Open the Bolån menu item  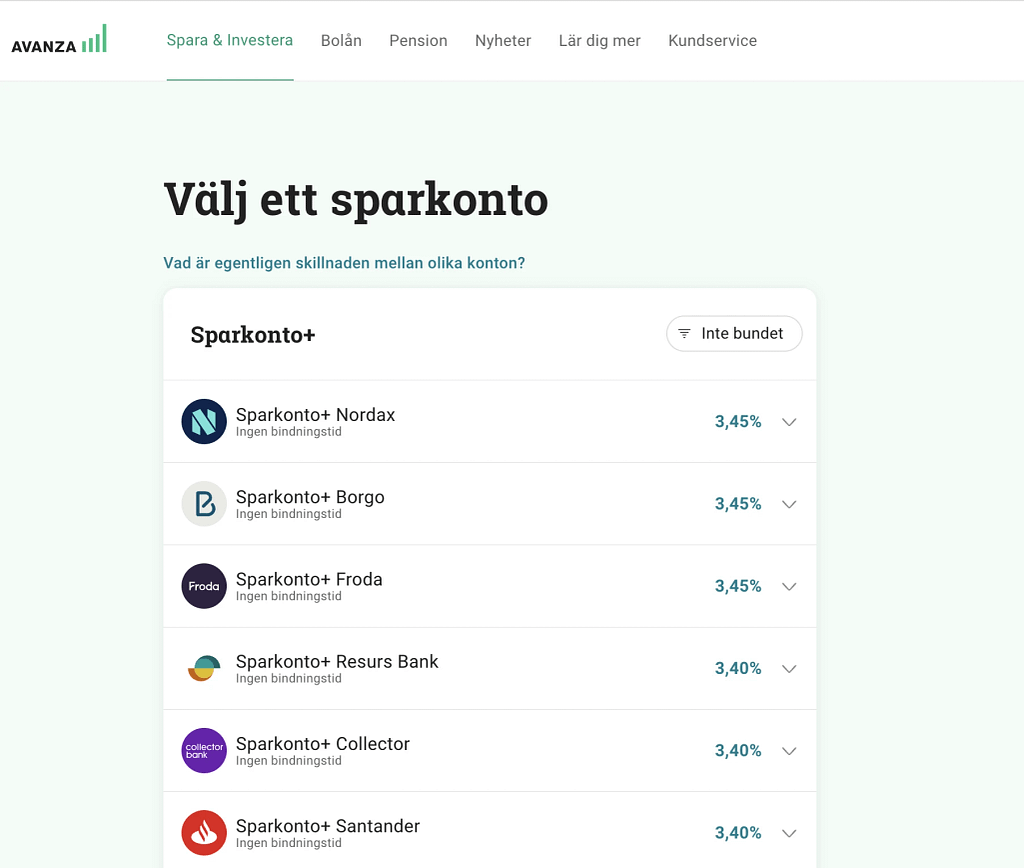tap(341, 40)
